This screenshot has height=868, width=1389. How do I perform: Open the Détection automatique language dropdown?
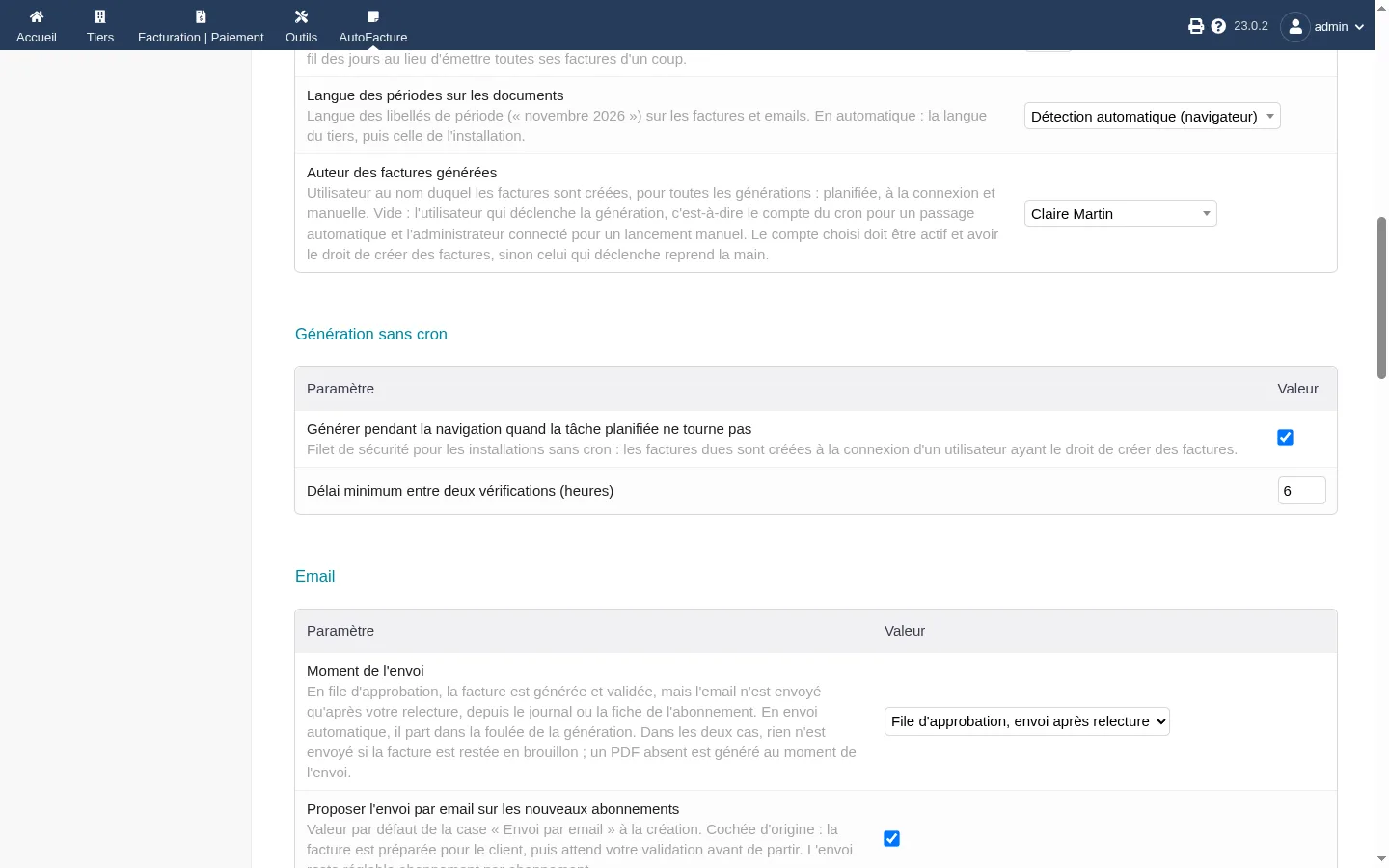(x=1153, y=117)
